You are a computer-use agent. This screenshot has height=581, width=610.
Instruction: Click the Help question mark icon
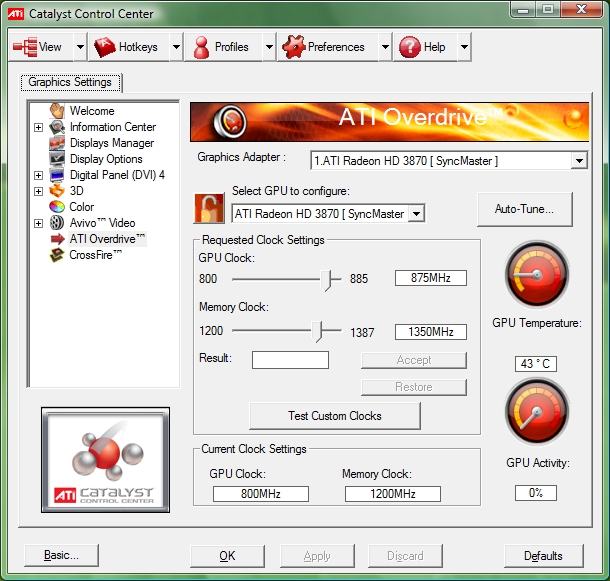[410, 47]
